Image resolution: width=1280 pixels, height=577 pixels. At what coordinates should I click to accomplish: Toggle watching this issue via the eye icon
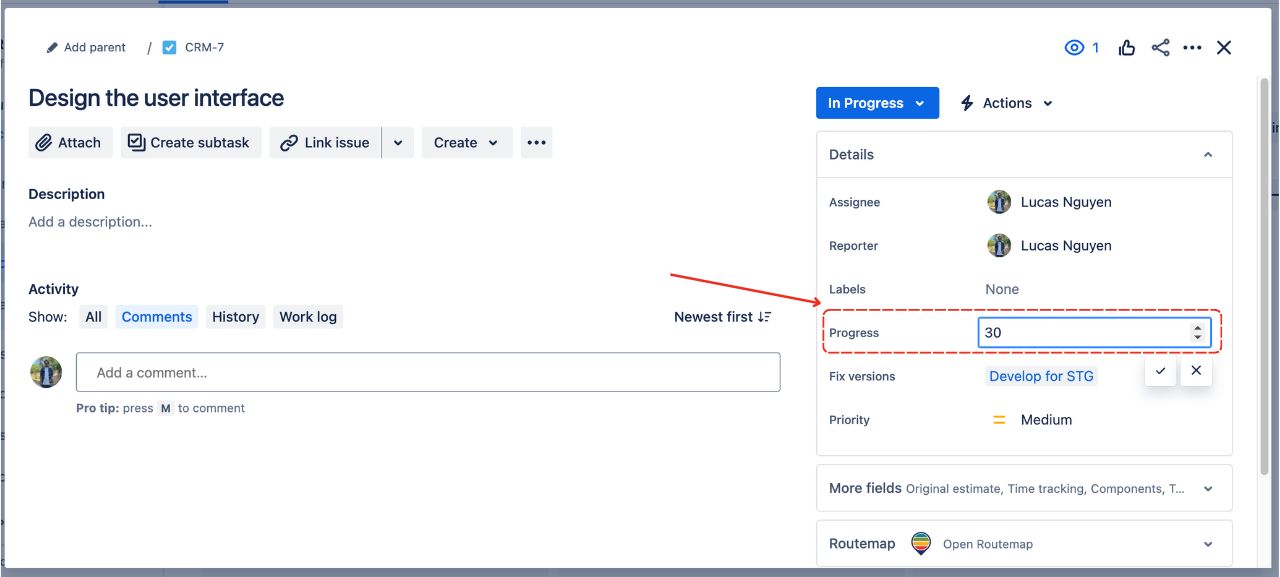tap(1075, 47)
